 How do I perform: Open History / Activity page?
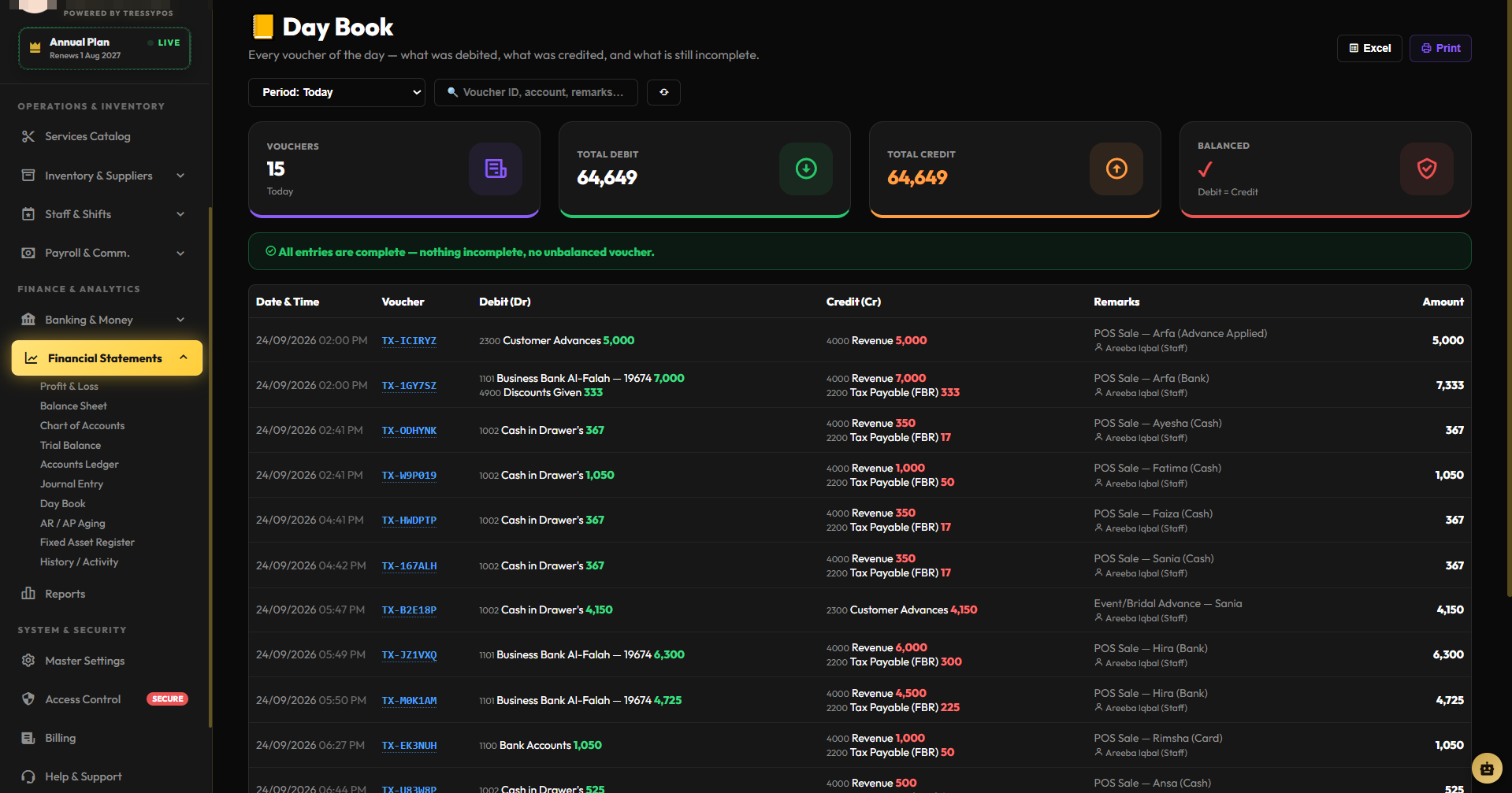pyautogui.click(x=79, y=562)
